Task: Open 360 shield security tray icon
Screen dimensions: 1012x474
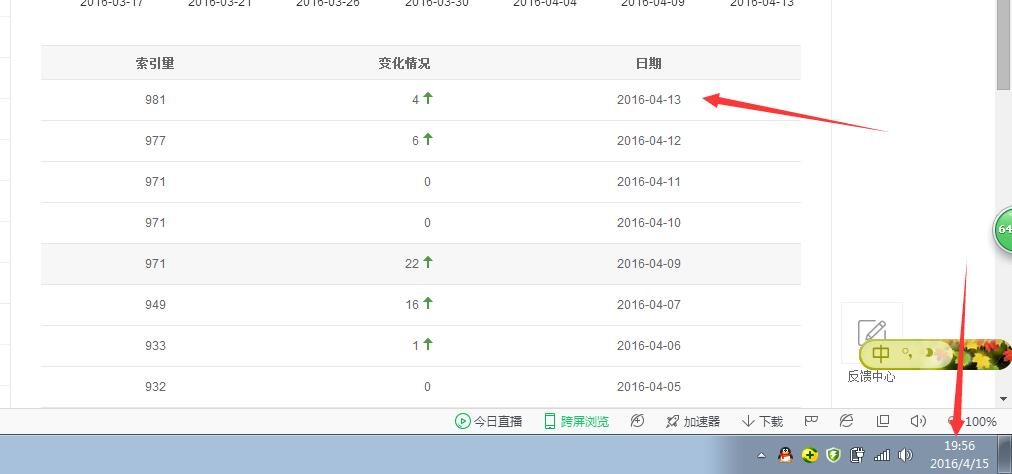Action: click(834, 455)
